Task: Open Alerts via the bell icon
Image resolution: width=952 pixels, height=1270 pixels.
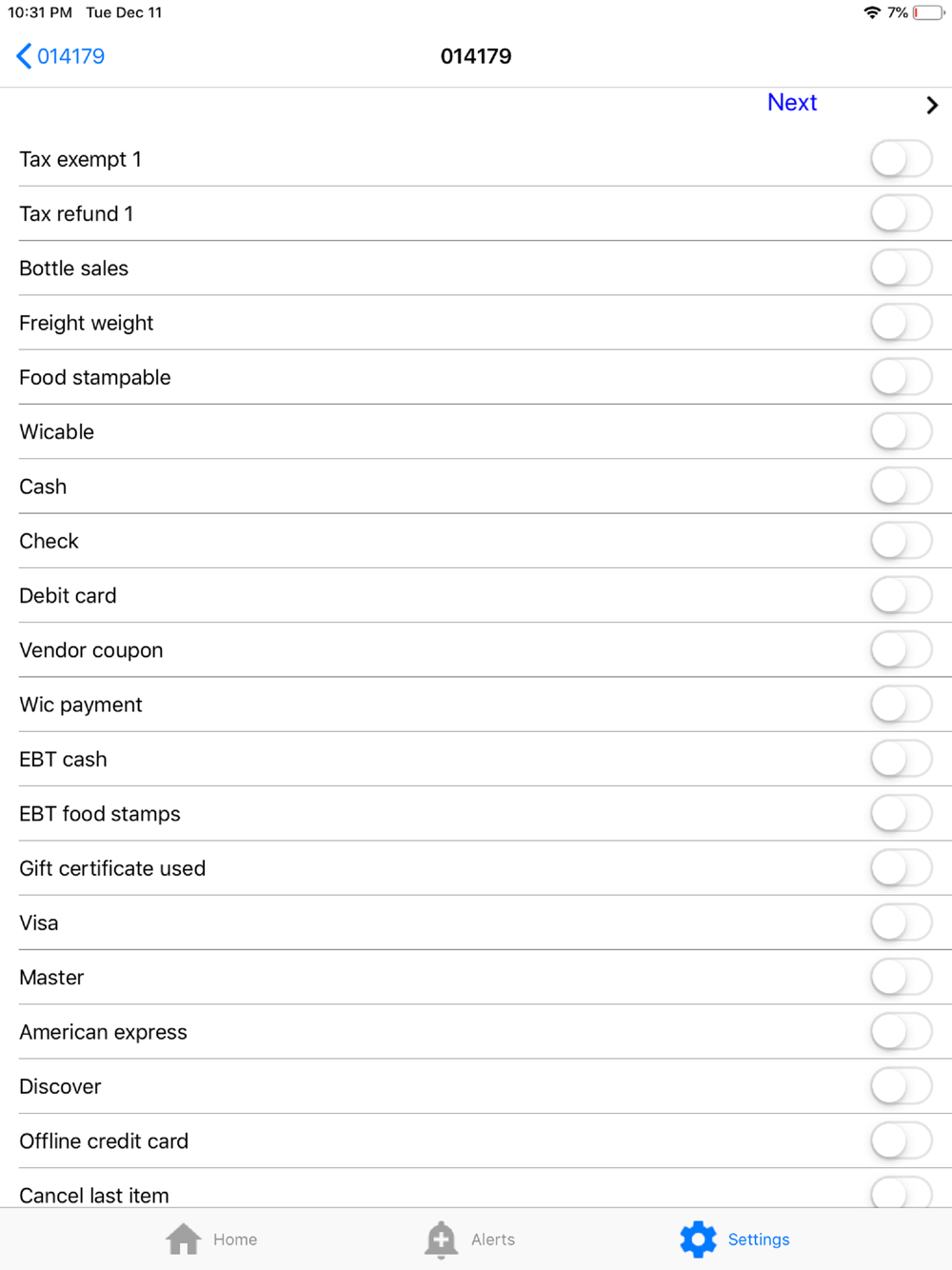Action: pyautogui.click(x=441, y=1240)
